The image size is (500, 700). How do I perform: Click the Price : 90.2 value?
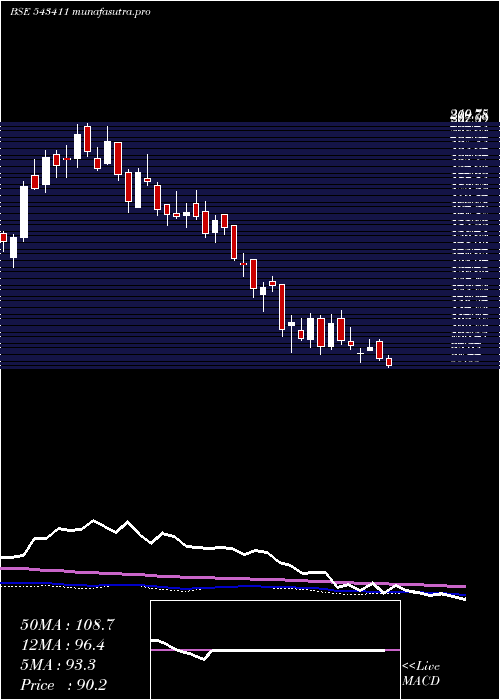(x=64, y=685)
